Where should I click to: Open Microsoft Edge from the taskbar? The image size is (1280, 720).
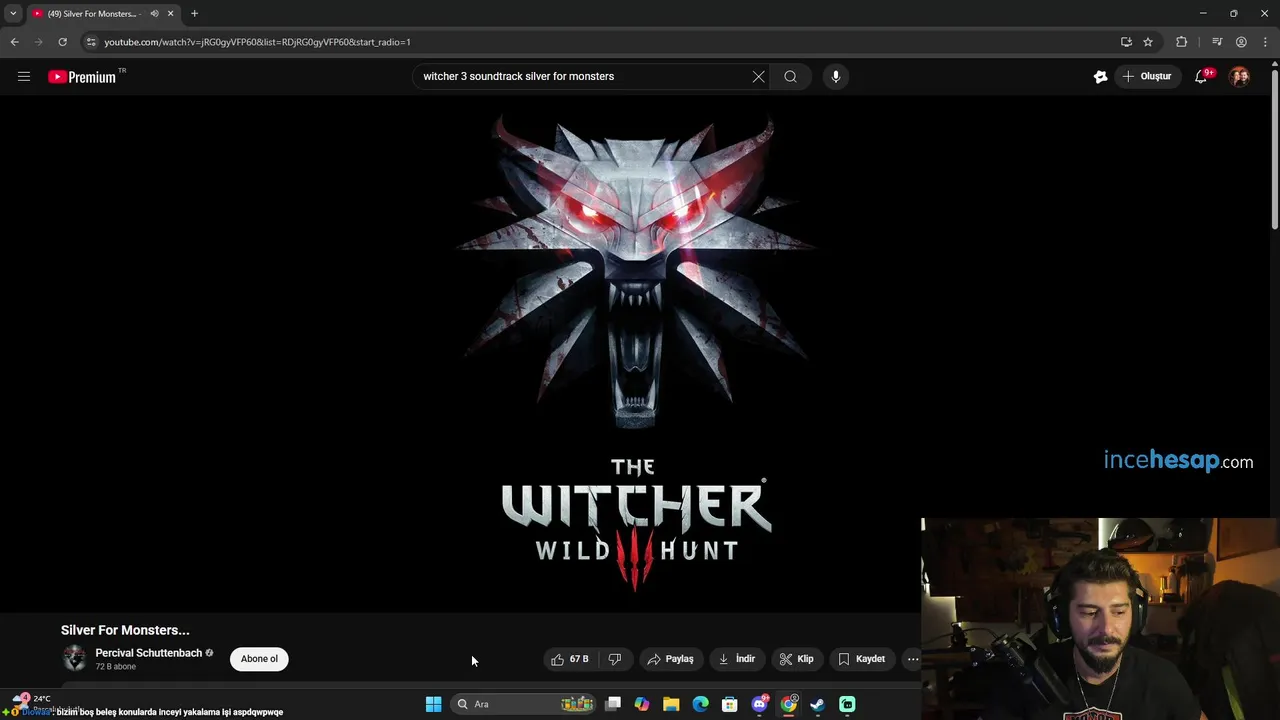tap(700, 704)
